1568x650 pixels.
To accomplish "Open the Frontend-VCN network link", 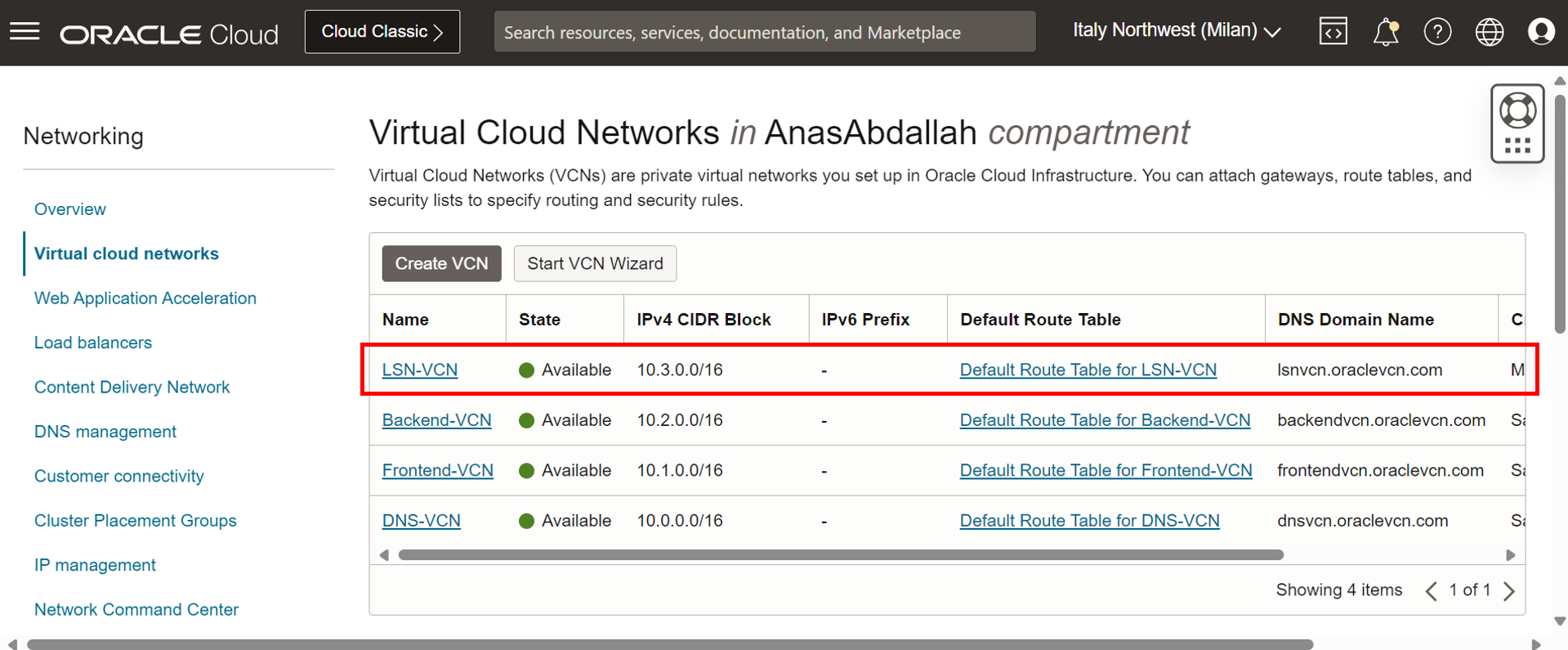I will tap(438, 470).
